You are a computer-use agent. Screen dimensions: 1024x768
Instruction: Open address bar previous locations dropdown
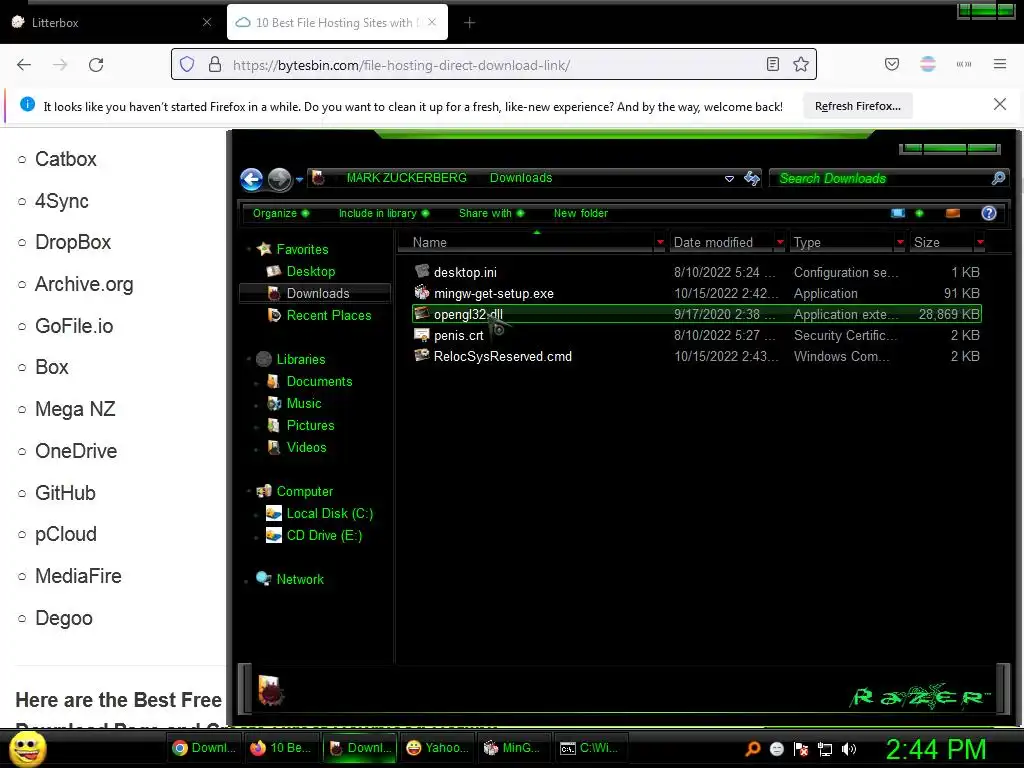point(729,179)
